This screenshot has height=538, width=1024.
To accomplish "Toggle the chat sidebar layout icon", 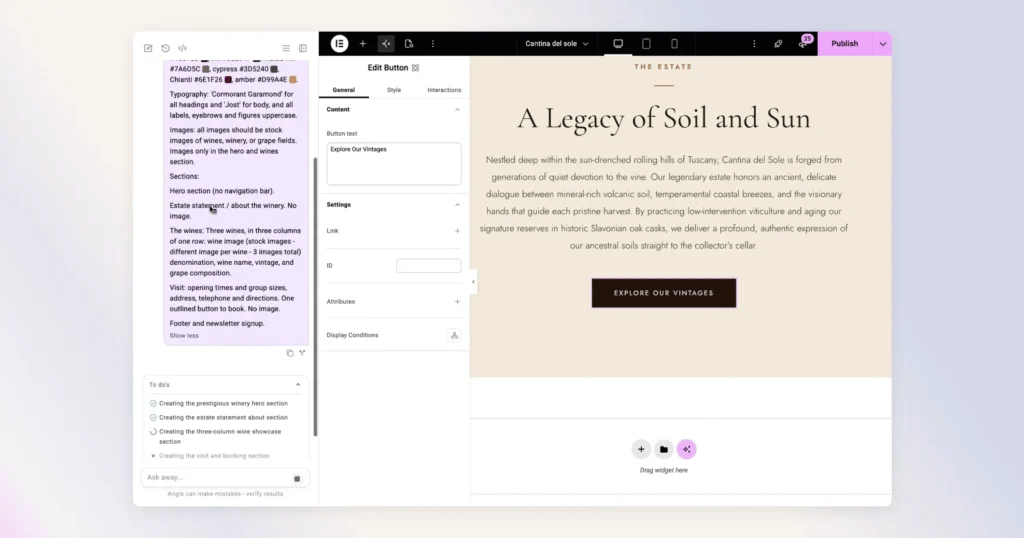I will (x=303, y=48).
